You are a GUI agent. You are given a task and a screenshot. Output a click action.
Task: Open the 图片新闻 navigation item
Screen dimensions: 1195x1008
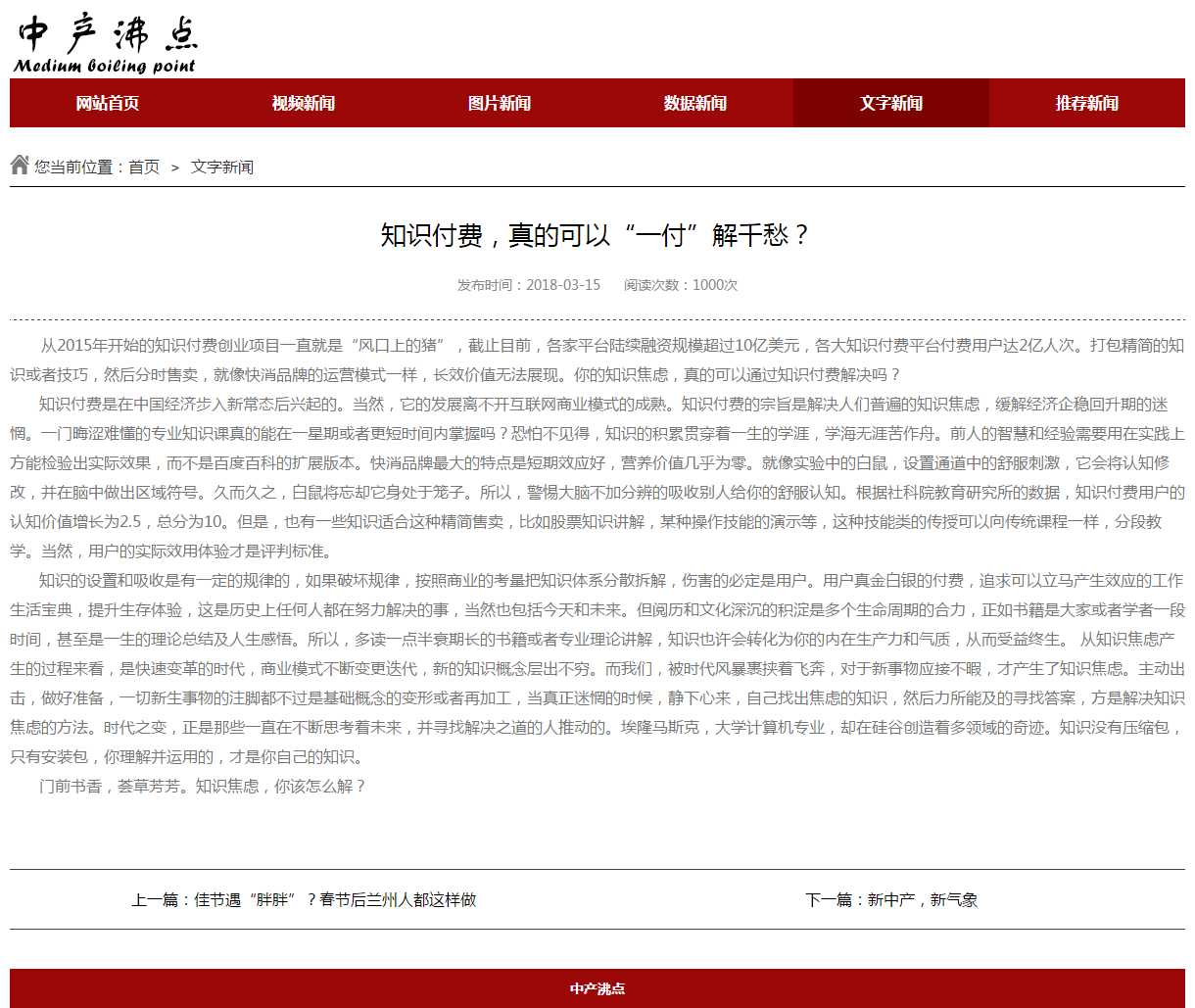click(x=500, y=103)
